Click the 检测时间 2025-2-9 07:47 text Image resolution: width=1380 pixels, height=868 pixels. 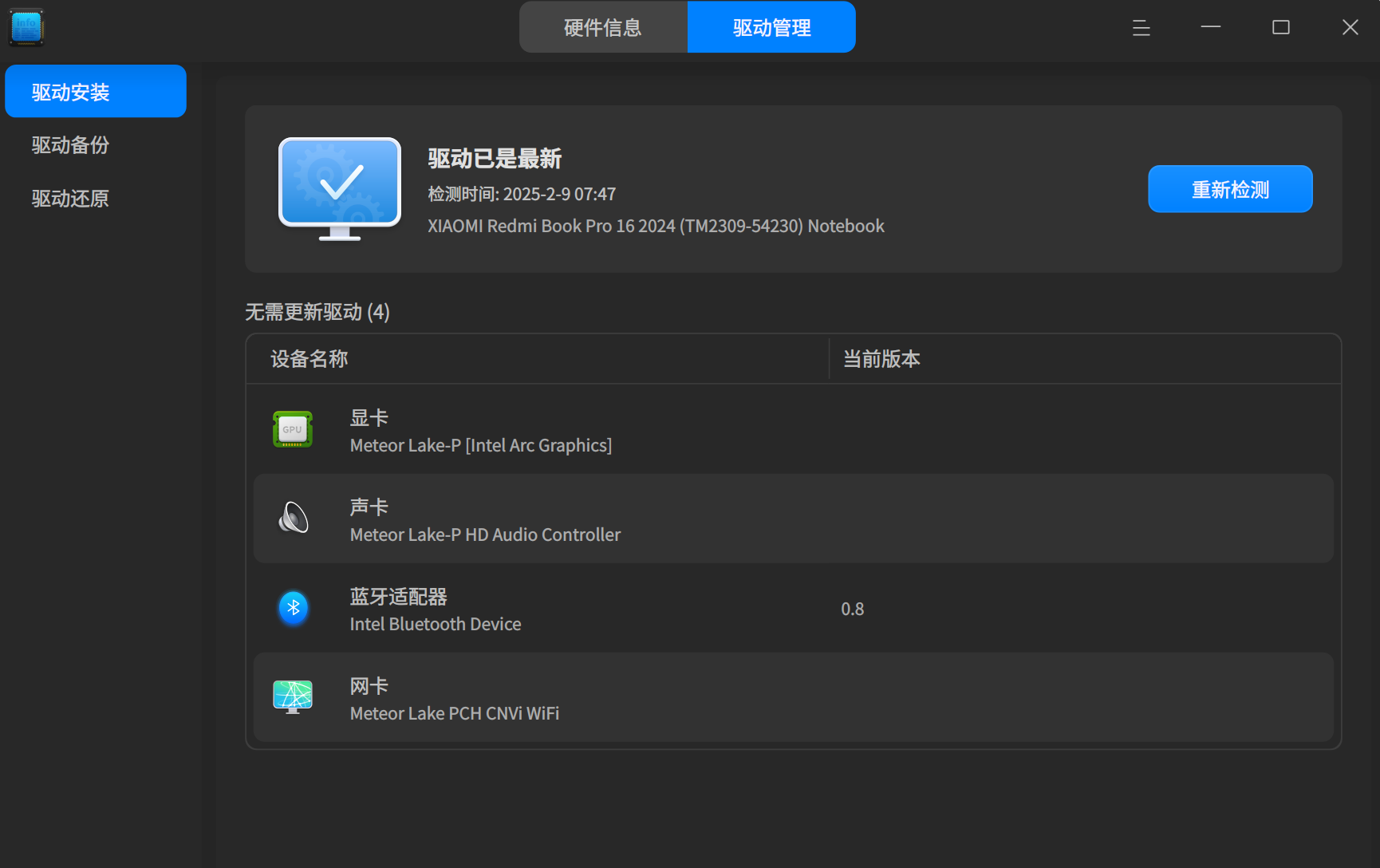click(x=522, y=194)
